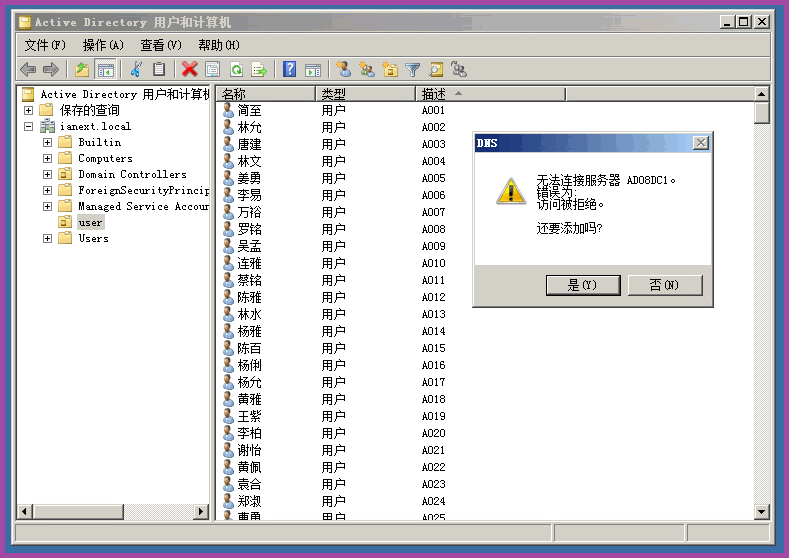This screenshot has width=789, height=558.
Task: Click the user icon beside 陈雅
Action: tap(228, 297)
